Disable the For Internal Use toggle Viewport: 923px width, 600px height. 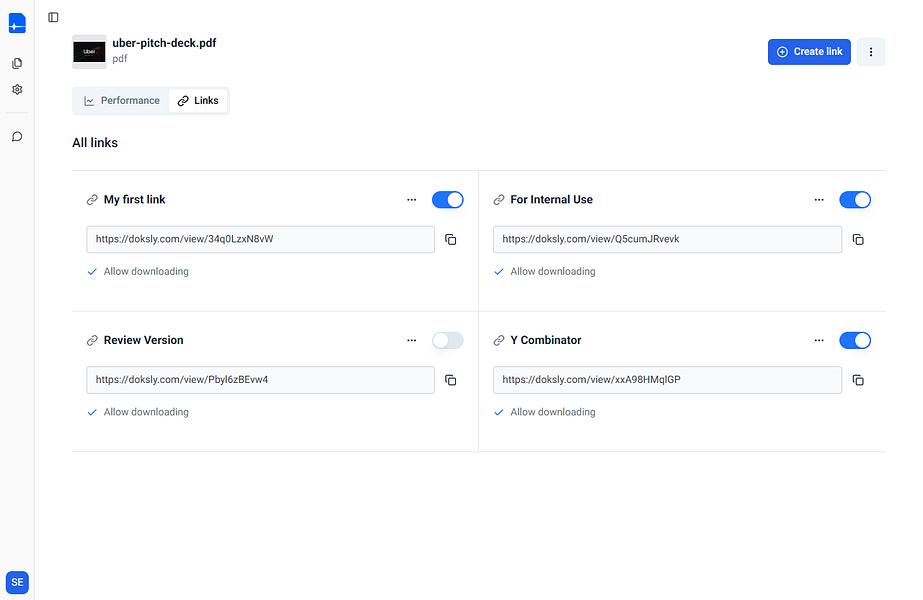855,200
